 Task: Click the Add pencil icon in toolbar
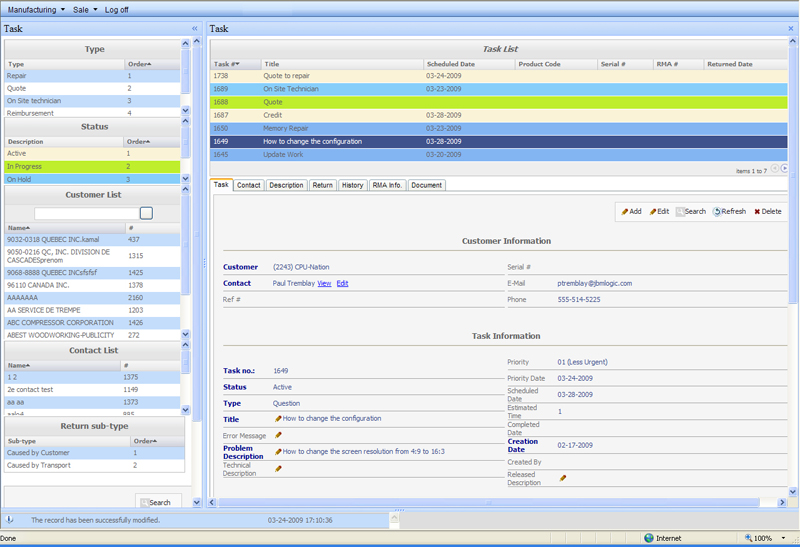click(624, 212)
